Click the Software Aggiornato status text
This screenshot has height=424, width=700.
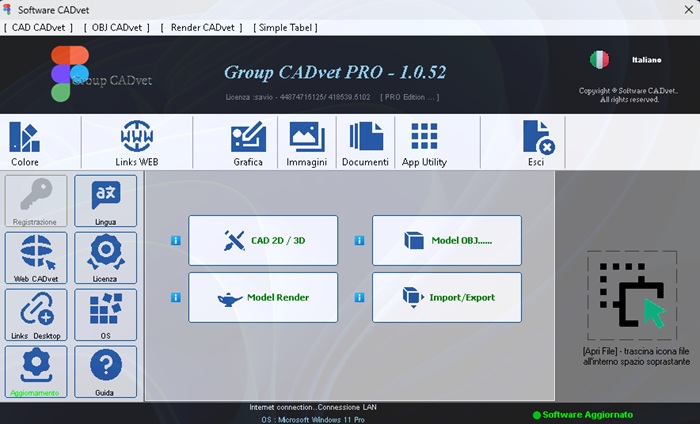click(x=587, y=415)
